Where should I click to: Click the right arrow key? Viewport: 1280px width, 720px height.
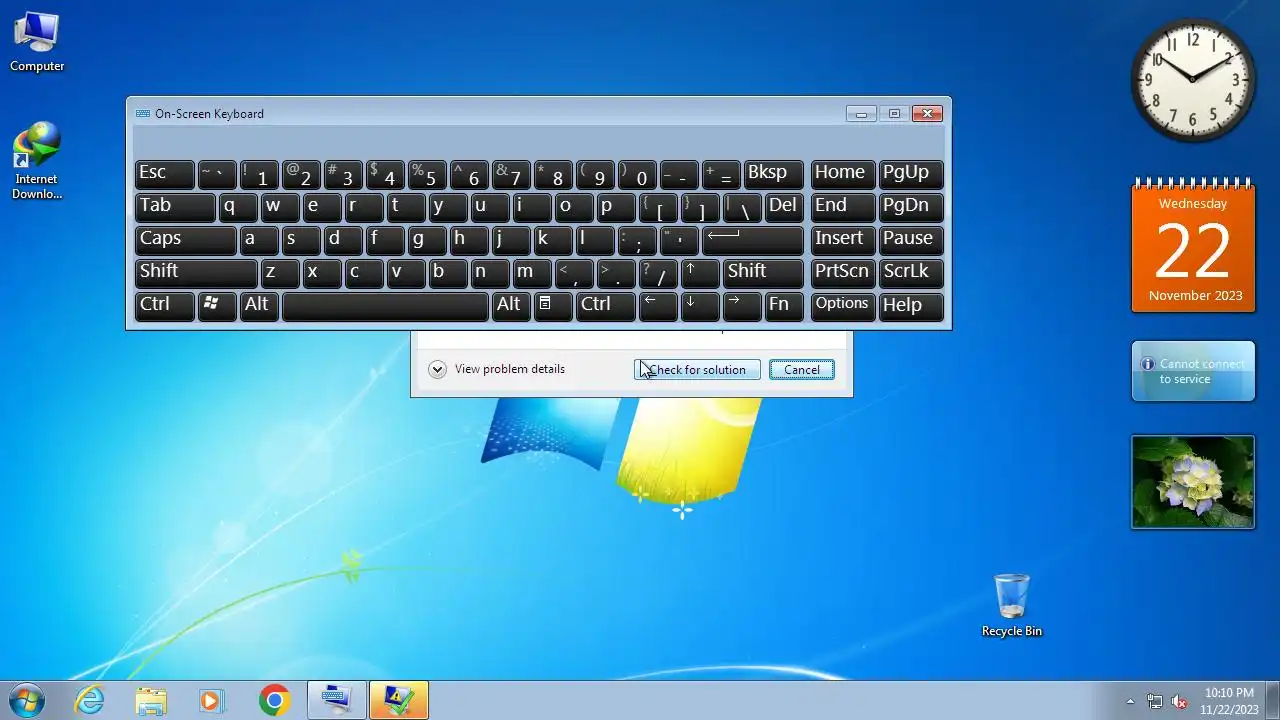(x=742, y=305)
